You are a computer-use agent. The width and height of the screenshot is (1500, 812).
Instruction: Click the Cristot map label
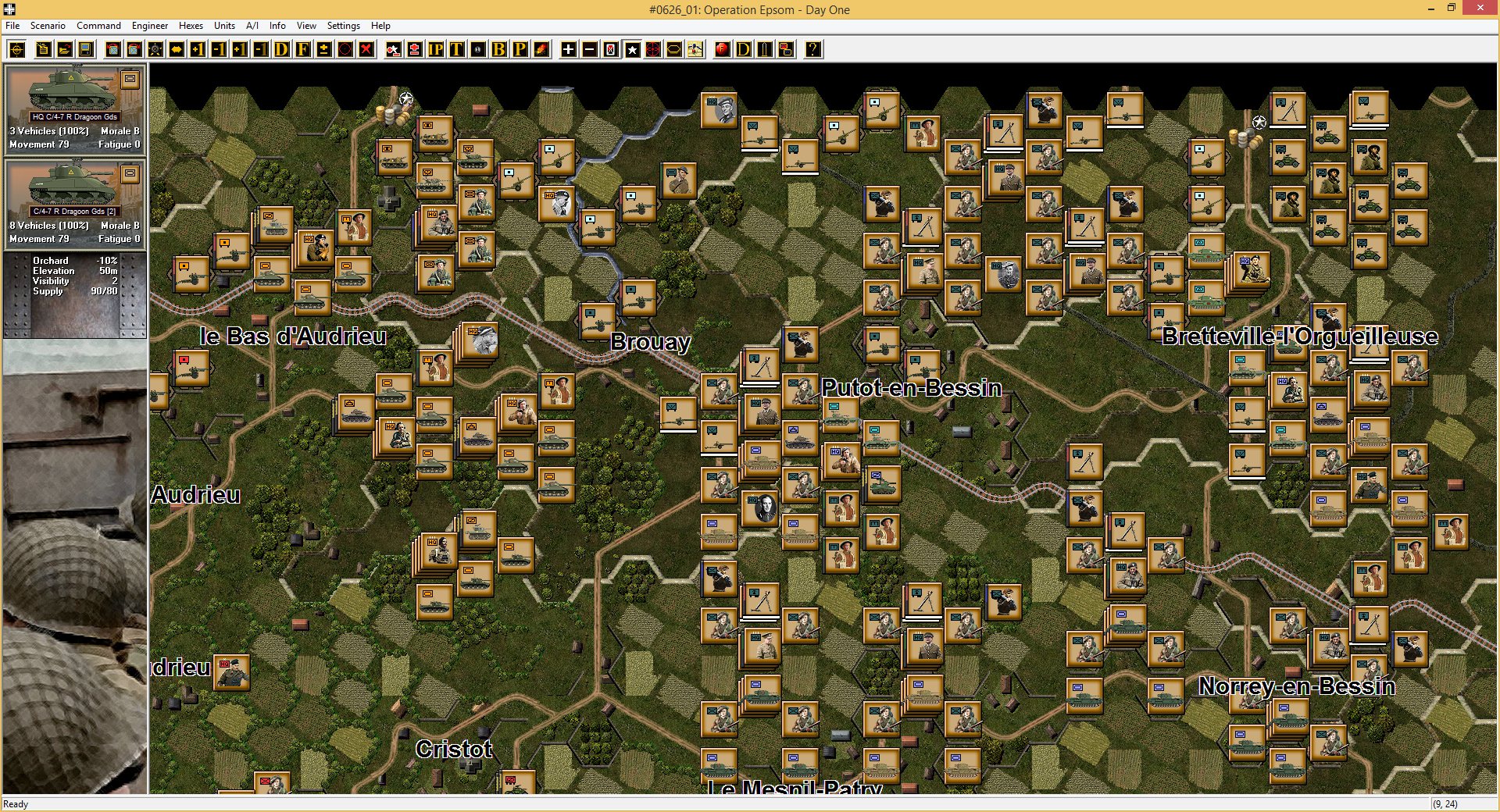454,749
